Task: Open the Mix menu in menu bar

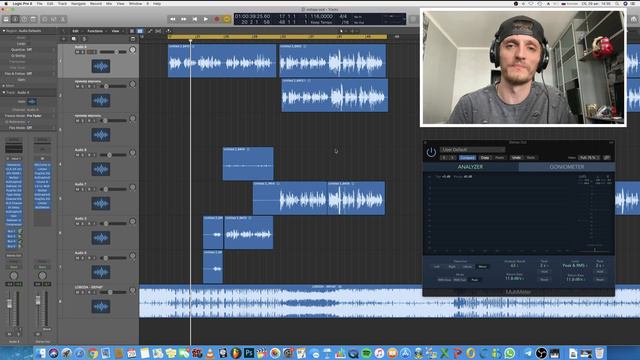Action: click(109, 4)
